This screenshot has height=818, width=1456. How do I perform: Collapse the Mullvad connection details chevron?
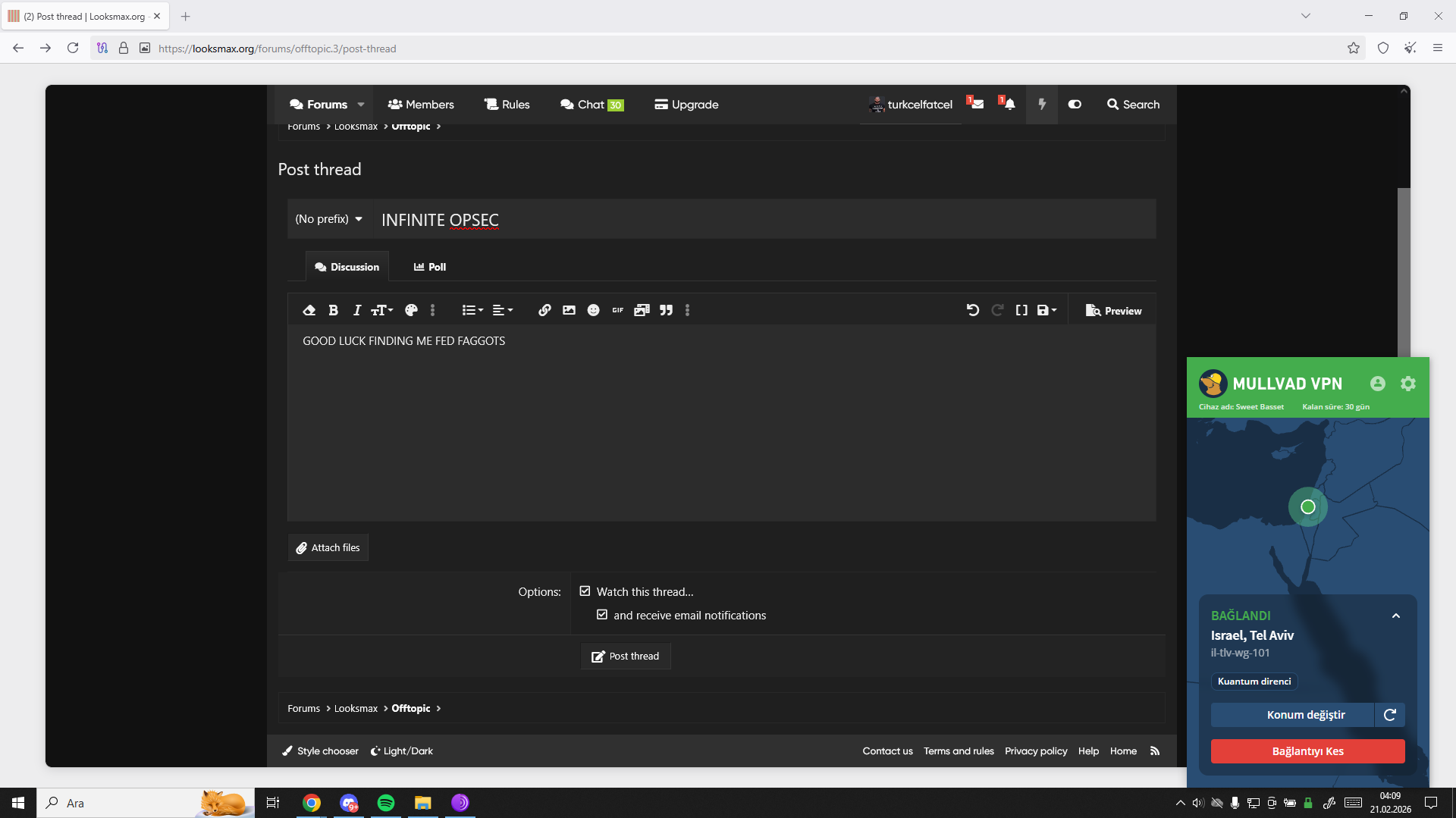[x=1395, y=616]
